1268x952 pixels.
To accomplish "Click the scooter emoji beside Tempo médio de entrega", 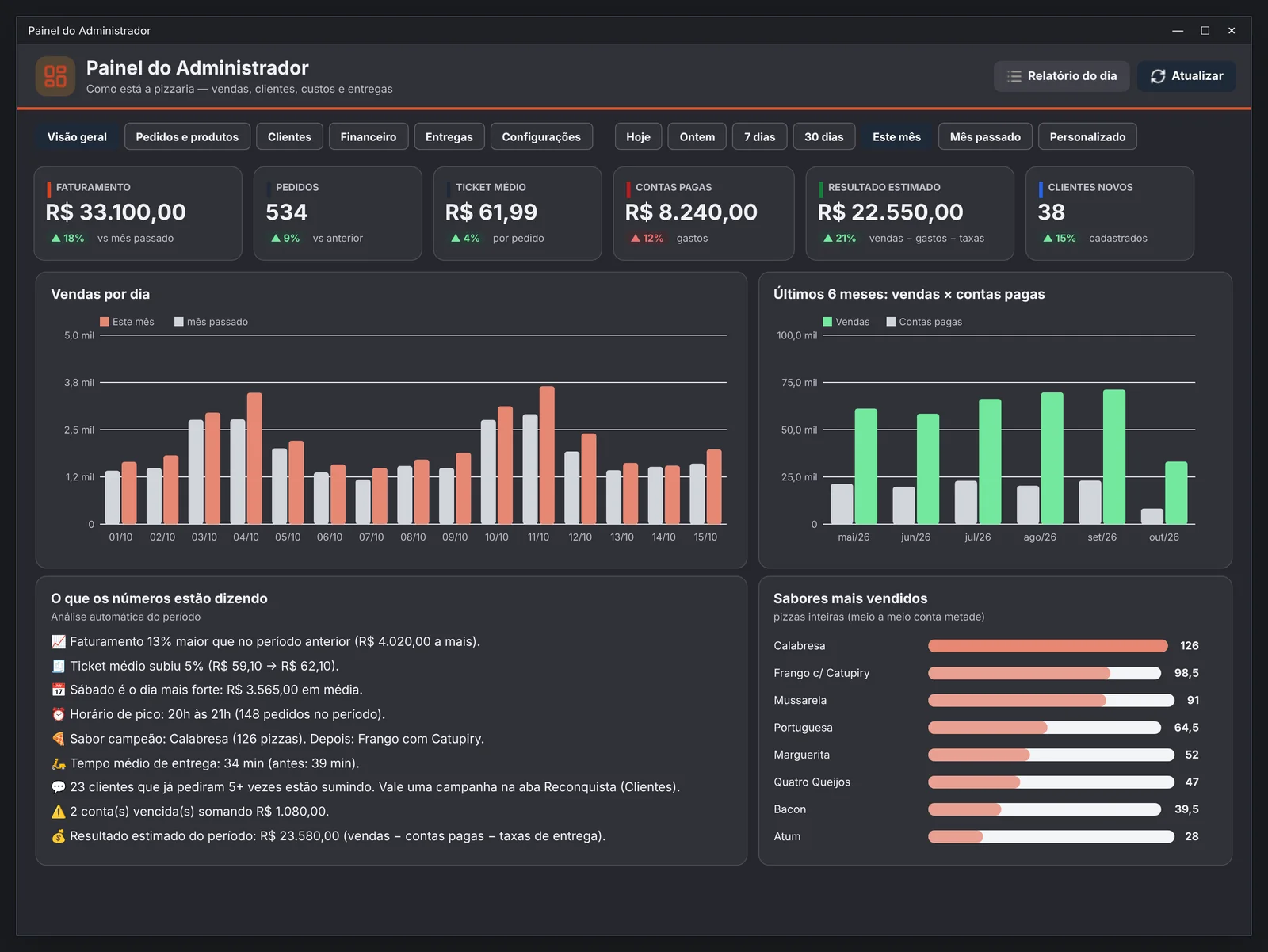I will pyautogui.click(x=58, y=763).
